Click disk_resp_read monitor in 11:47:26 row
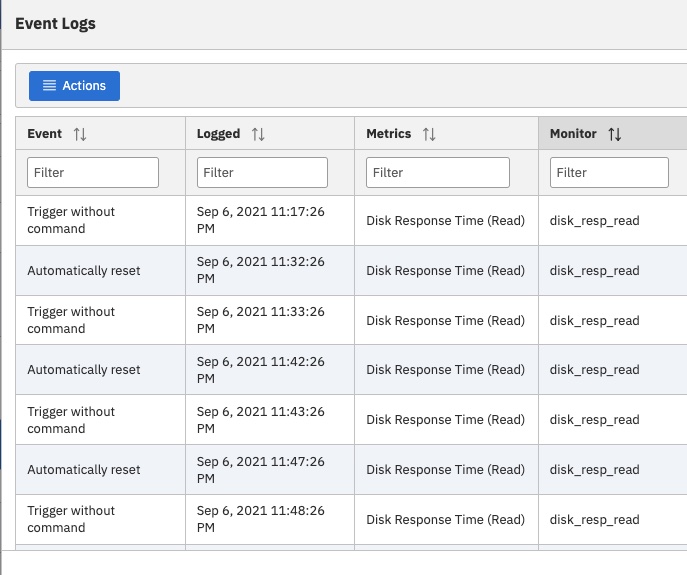 595,469
